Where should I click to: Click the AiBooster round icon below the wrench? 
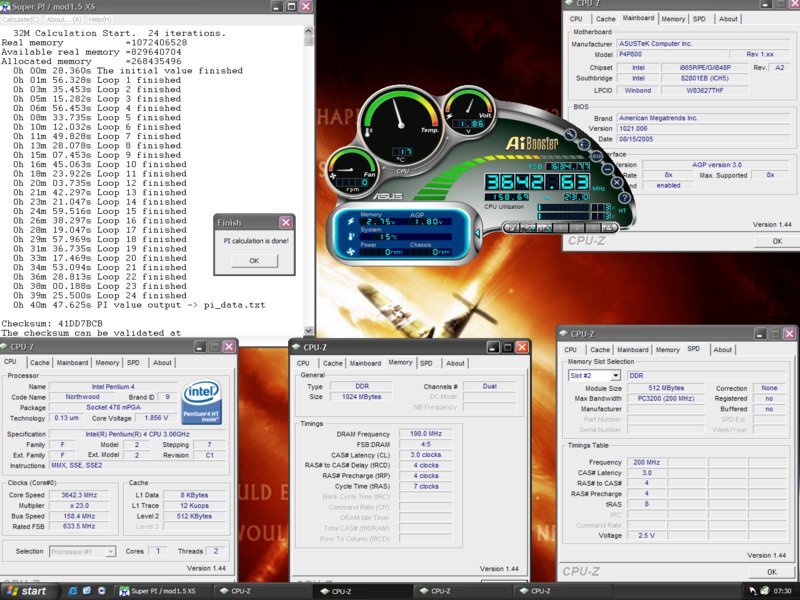(584, 145)
